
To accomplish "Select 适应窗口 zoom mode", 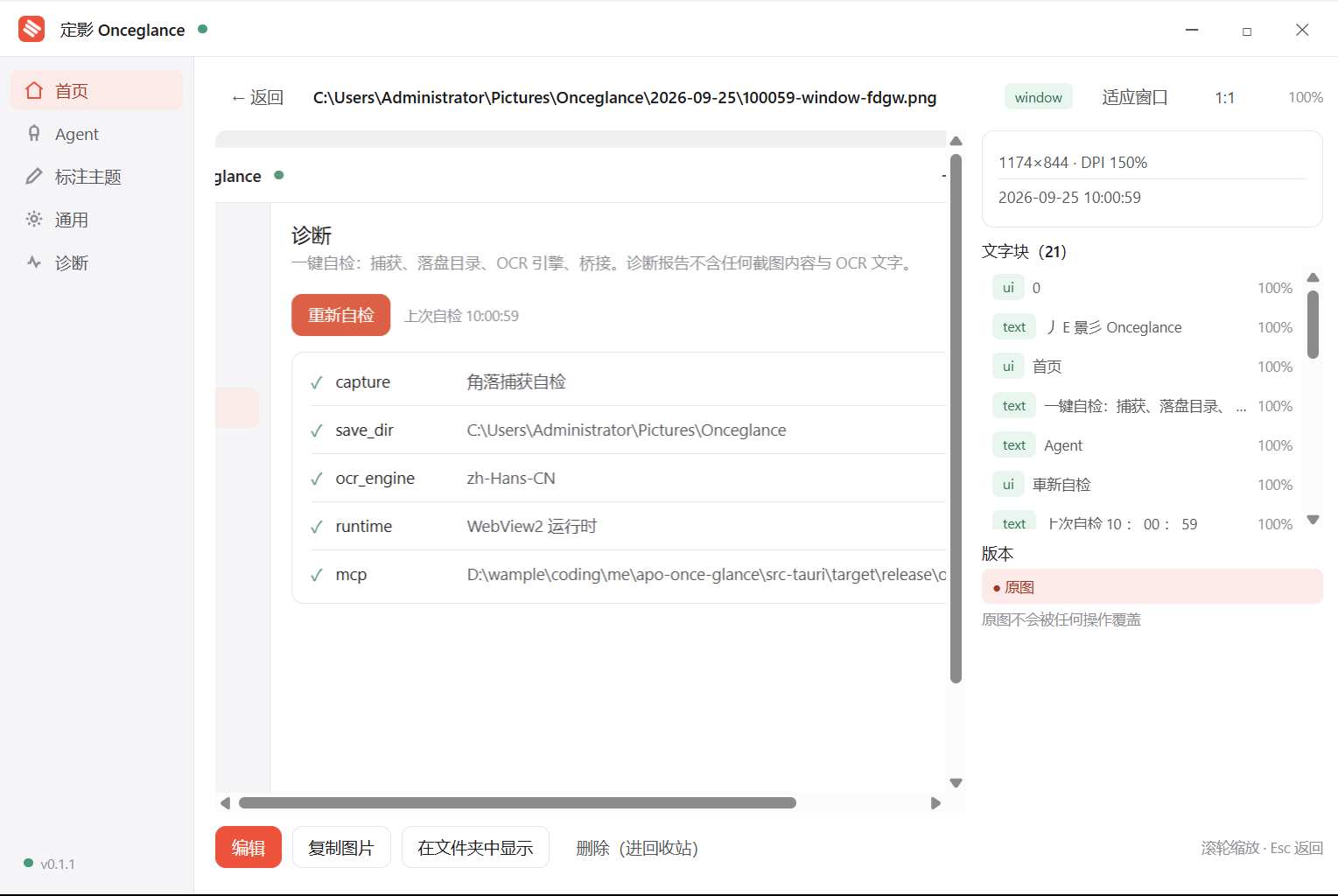I will (x=1135, y=97).
